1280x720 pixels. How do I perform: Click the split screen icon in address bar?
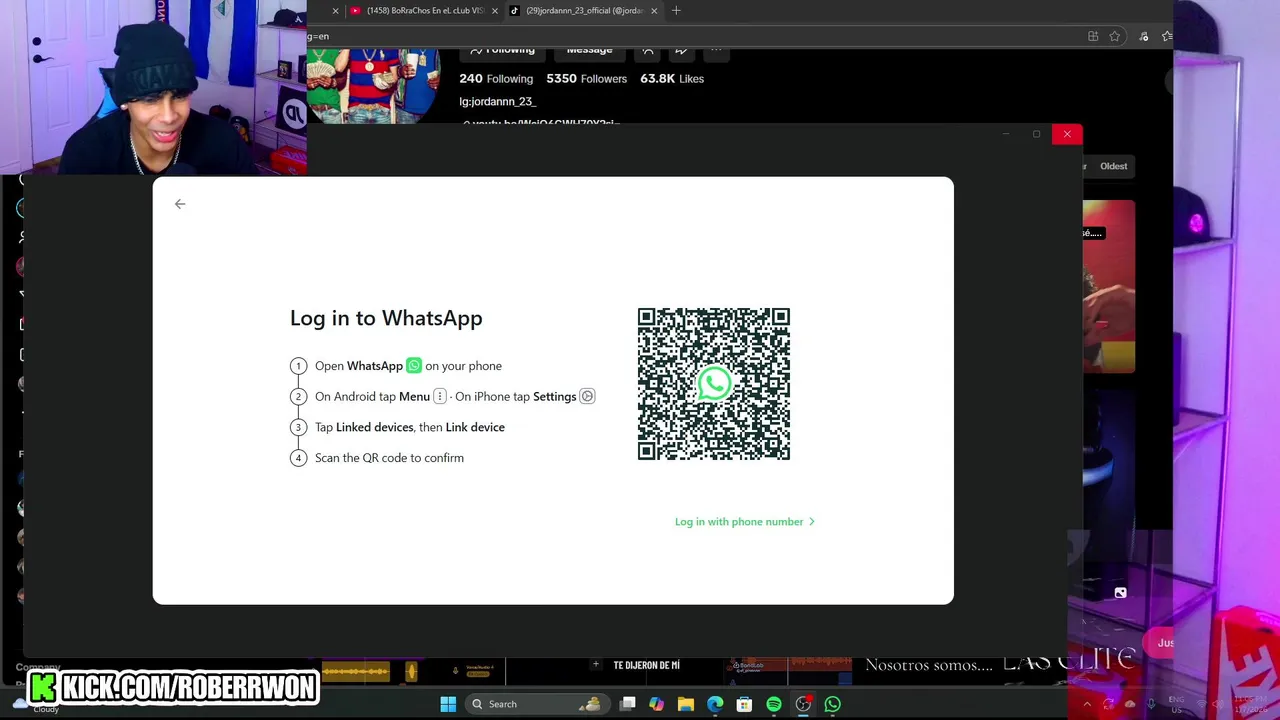[x=1093, y=37]
